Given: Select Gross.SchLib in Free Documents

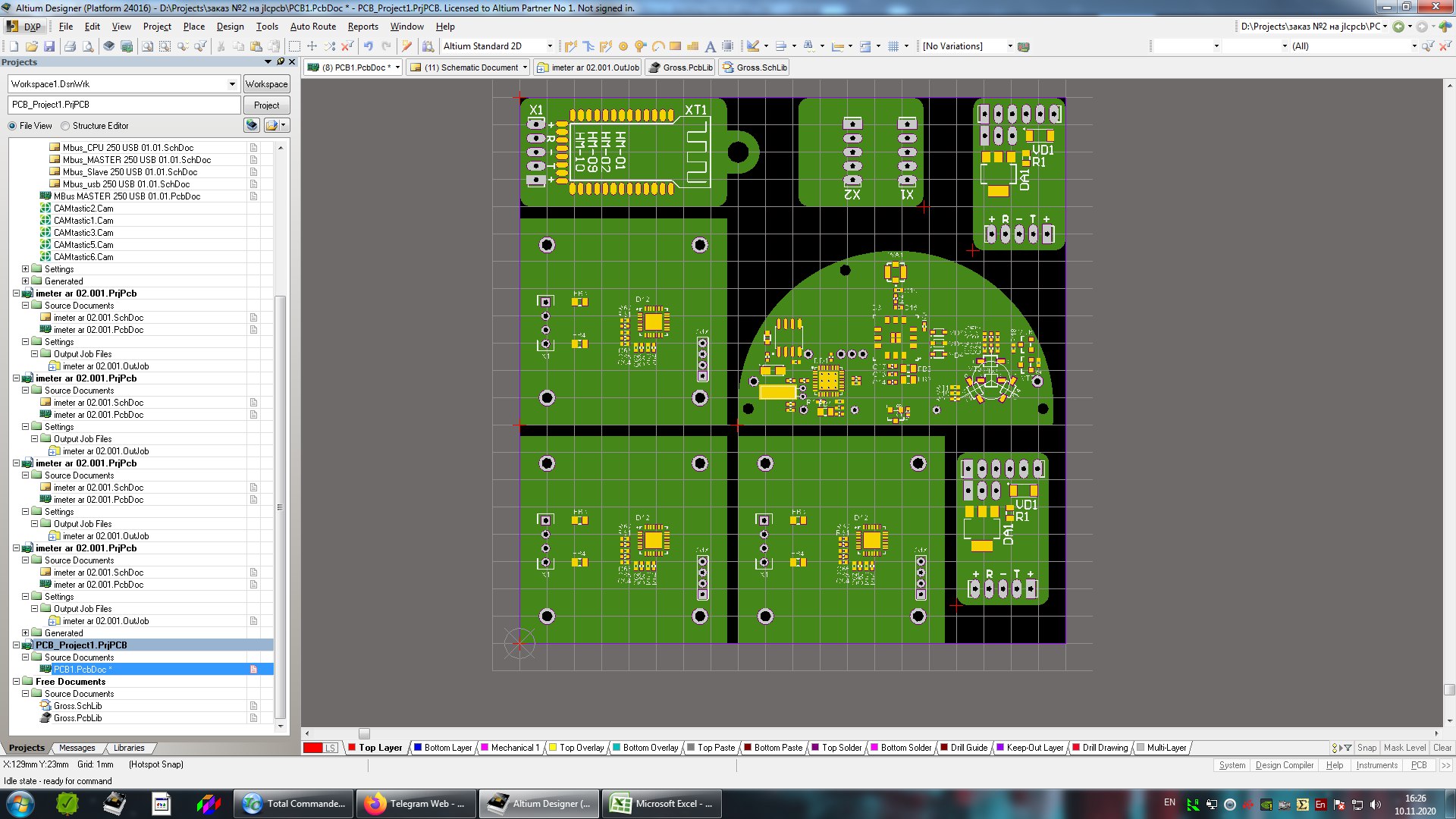Looking at the screenshot, I should pos(77,706).
